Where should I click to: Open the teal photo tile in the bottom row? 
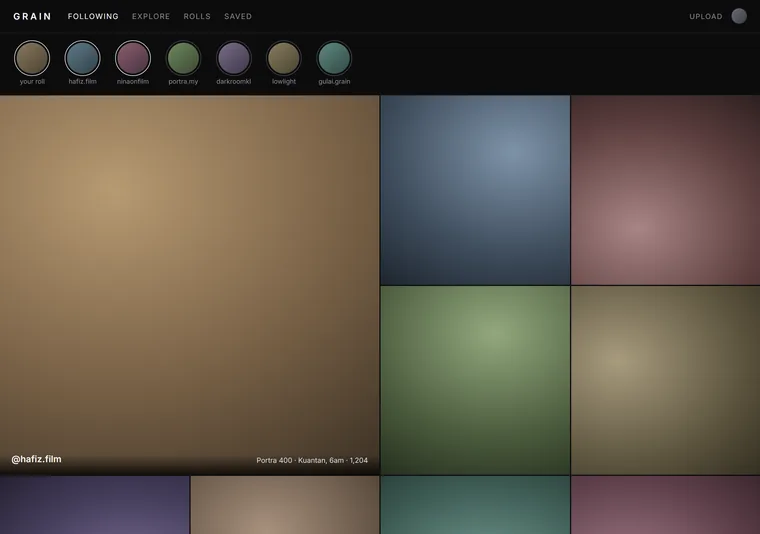click(x=475, y=505)
